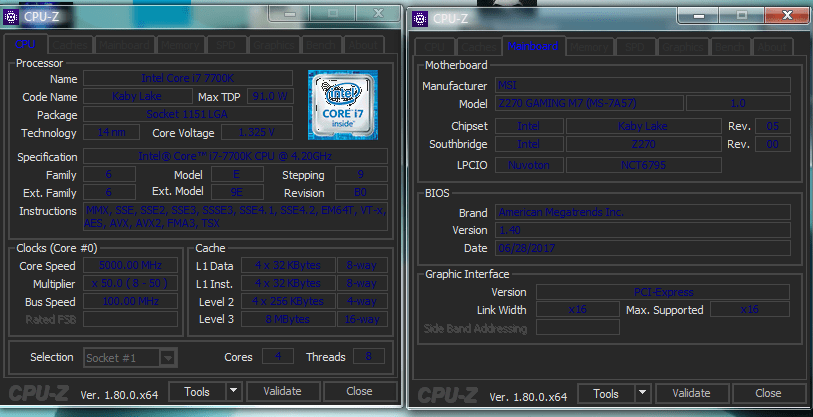Click the Revision value B0
The height and width of the screenshot is (417, 813).
coord(361,192)
